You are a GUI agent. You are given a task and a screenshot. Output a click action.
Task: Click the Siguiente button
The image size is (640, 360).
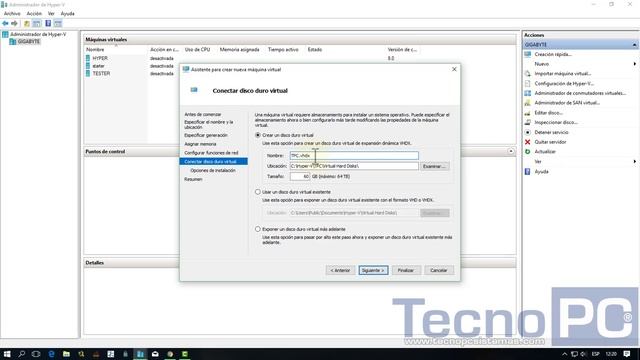pyautogui.click(x=373, y=270)
